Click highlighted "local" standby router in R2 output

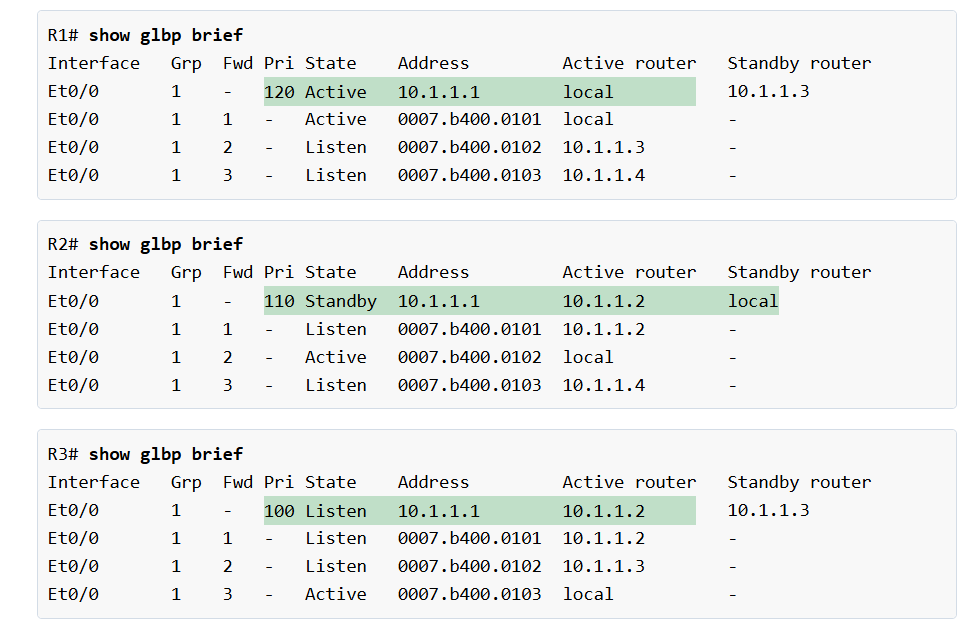(752, 301)
